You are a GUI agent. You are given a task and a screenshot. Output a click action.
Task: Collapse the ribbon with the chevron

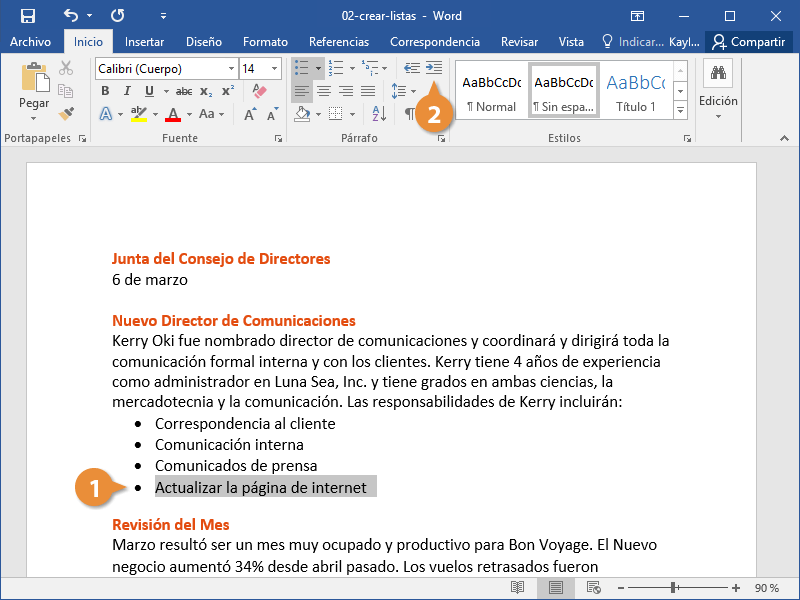(x=785, y=138)
